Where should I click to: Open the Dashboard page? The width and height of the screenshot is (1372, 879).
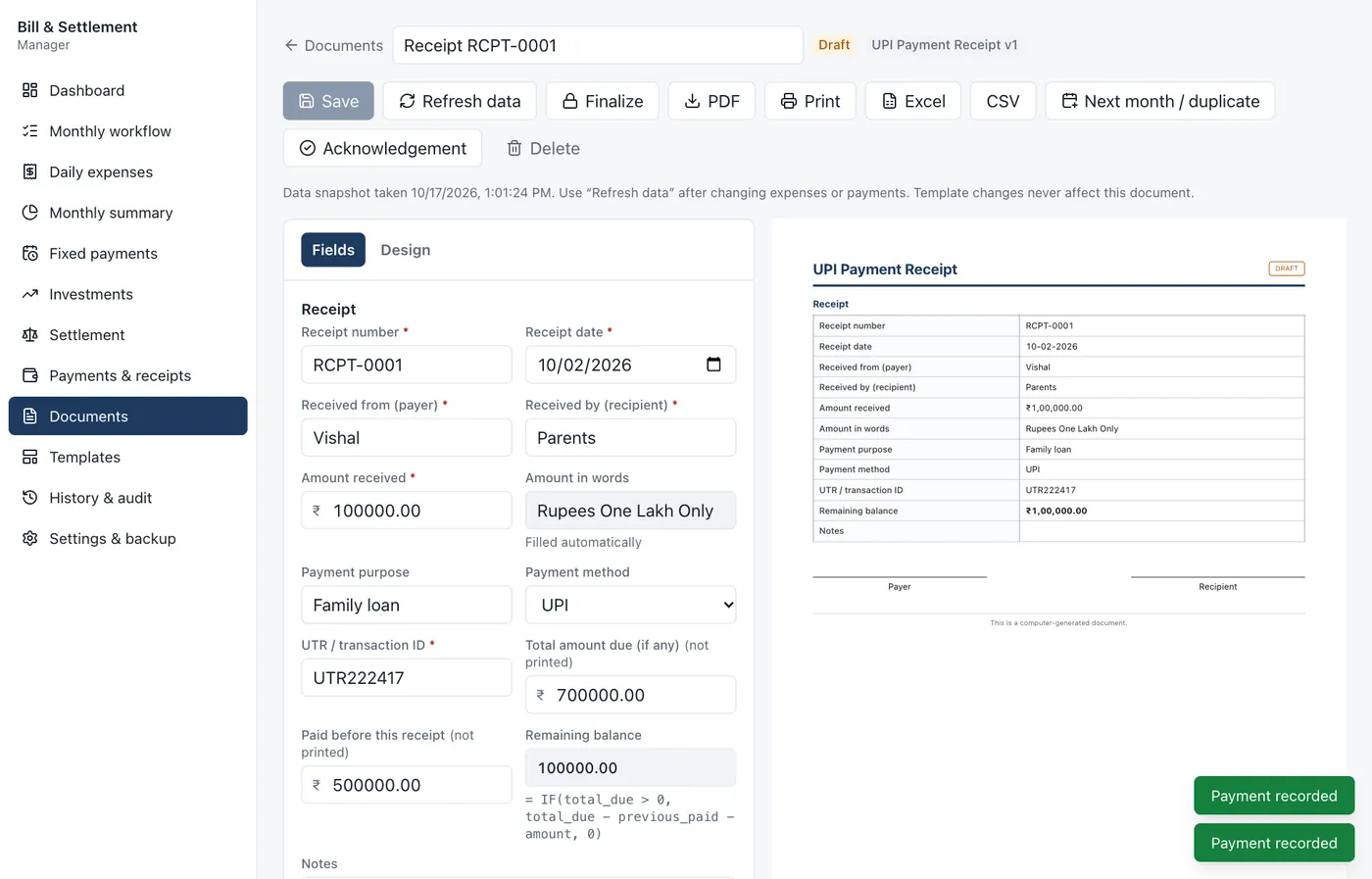tap(127, 90)
